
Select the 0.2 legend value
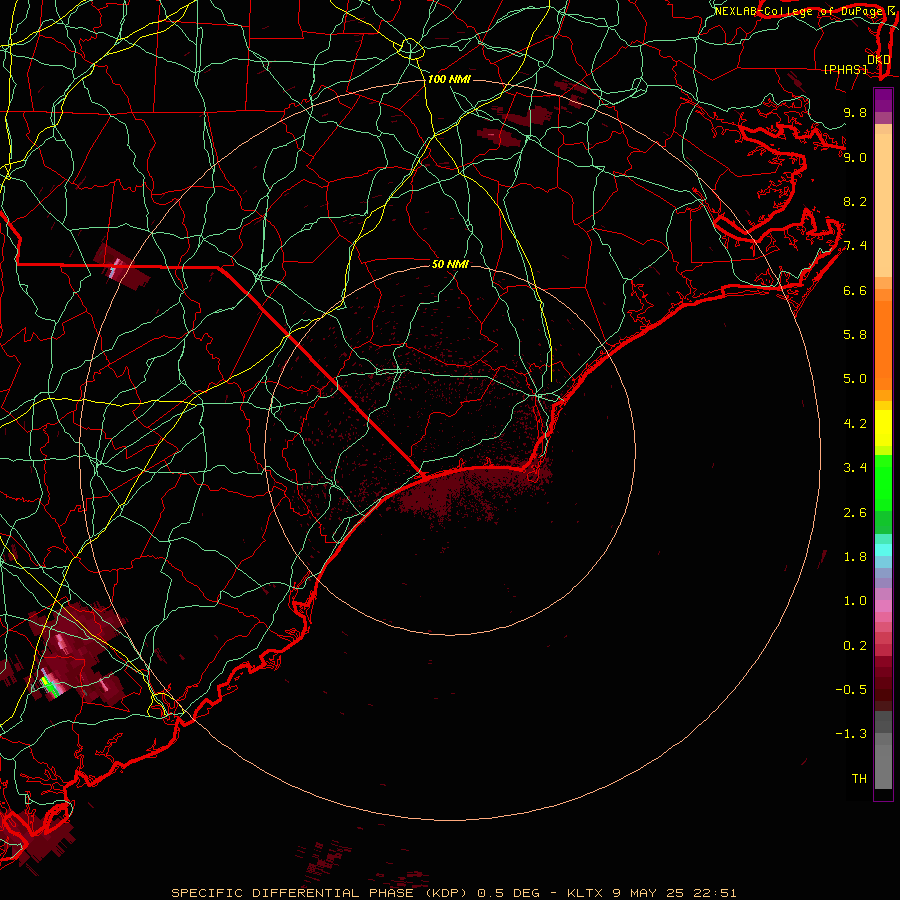pyautogui.click(x=855, y=646)
